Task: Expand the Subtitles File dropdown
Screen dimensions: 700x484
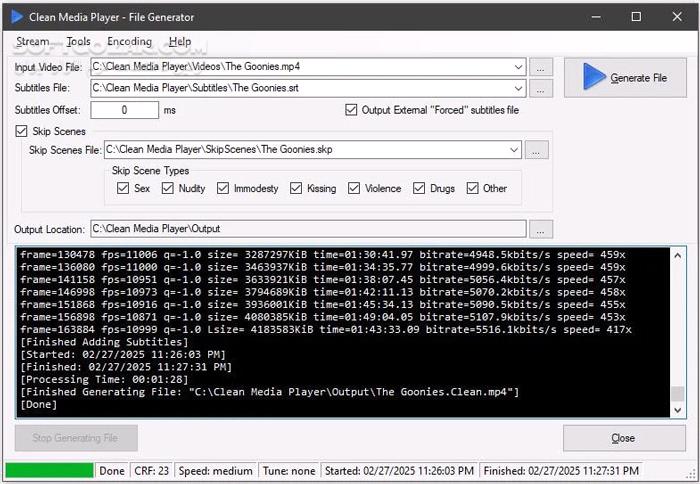Action: click(517, 88)
